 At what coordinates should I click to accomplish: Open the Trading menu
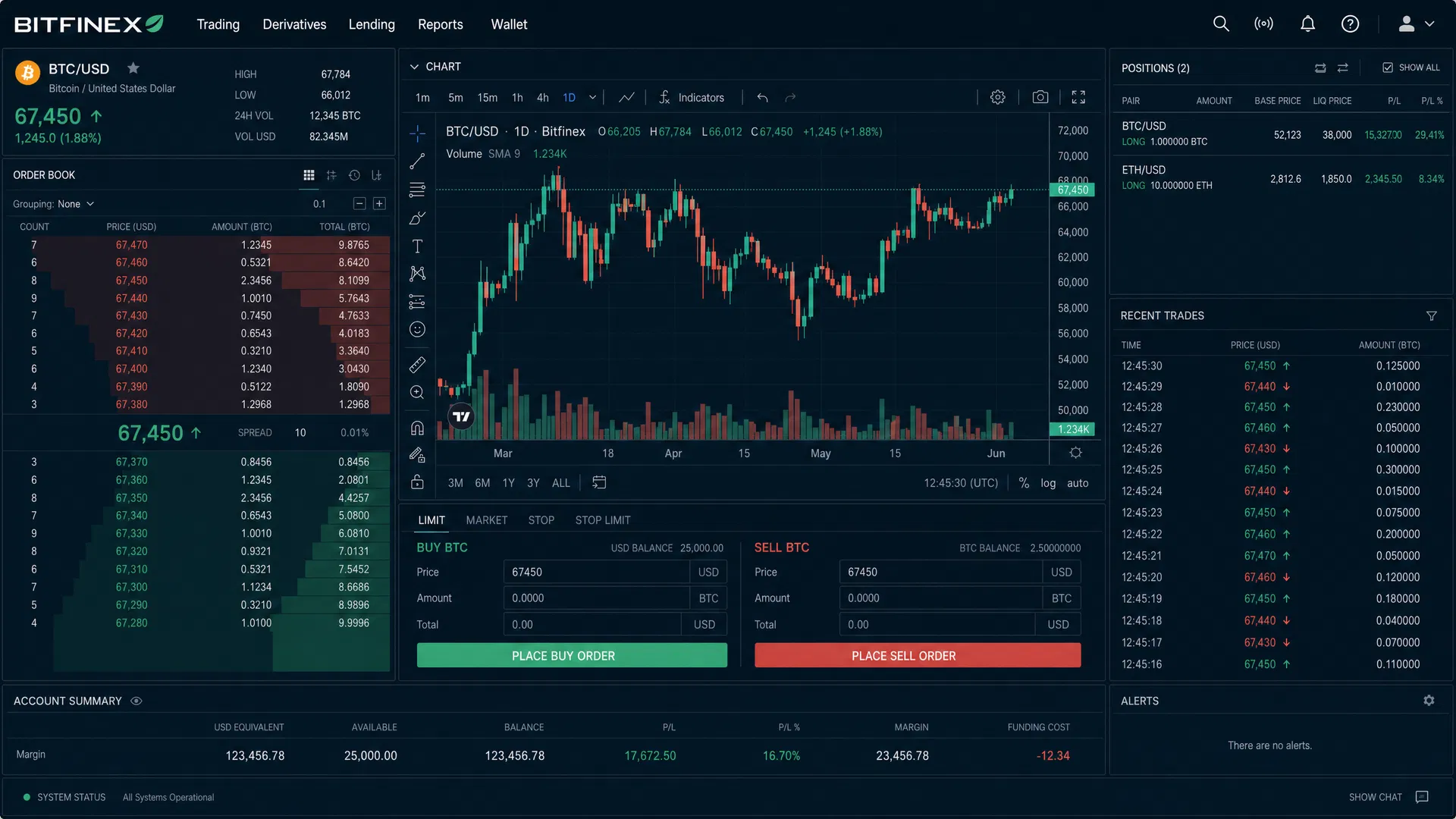[x=218, y=24]
